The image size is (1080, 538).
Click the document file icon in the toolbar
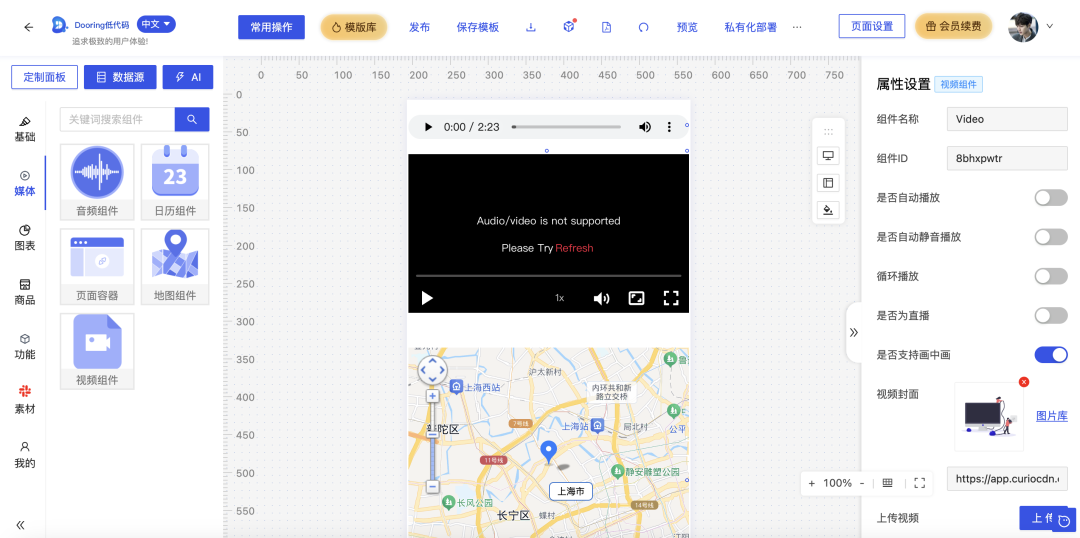pos(606,28)
